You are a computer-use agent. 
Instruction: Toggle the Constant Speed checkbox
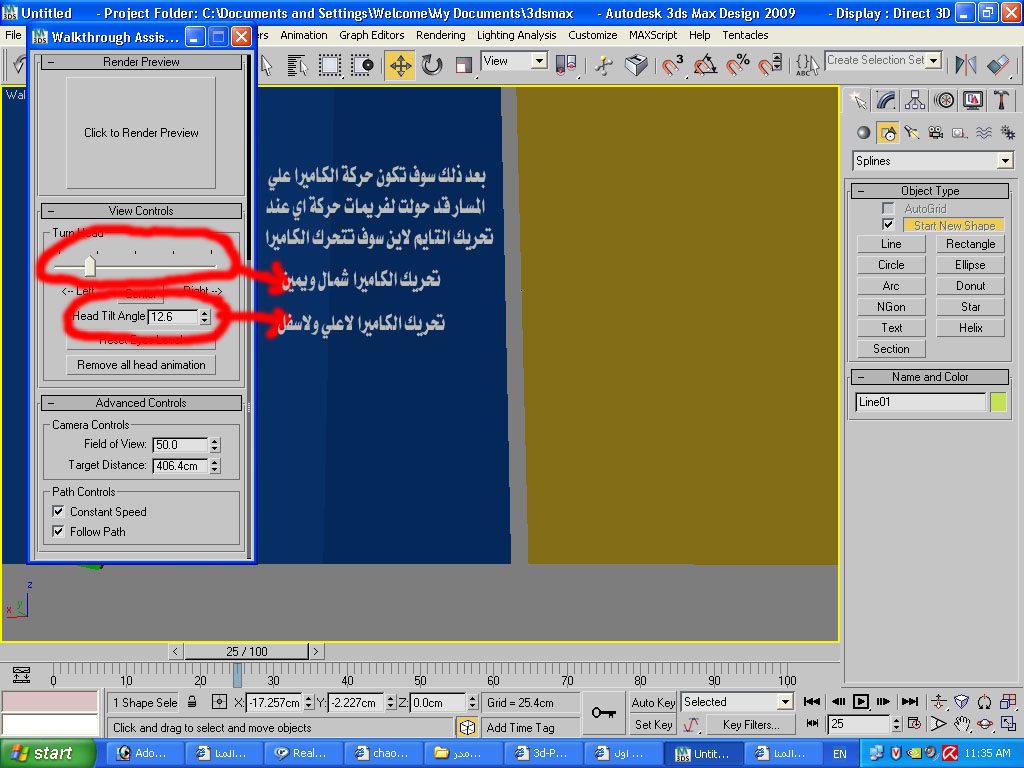click(58, 511)
